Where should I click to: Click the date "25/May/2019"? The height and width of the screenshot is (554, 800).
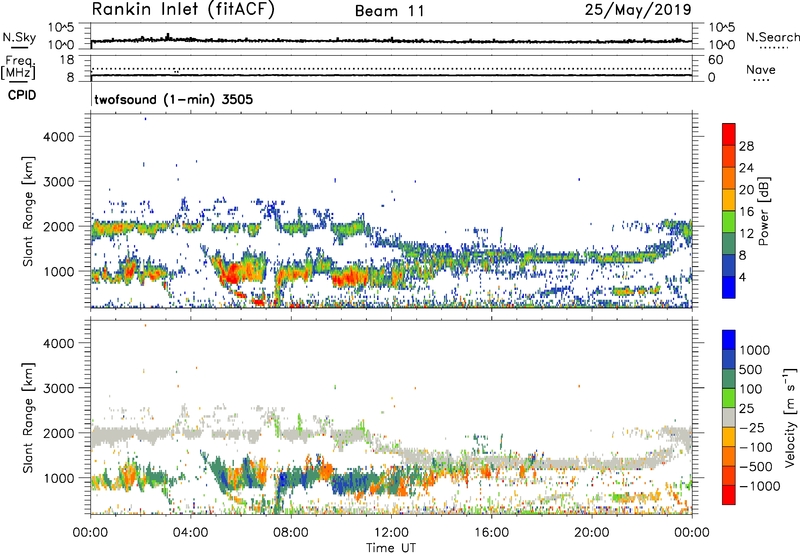coord(638,9)
